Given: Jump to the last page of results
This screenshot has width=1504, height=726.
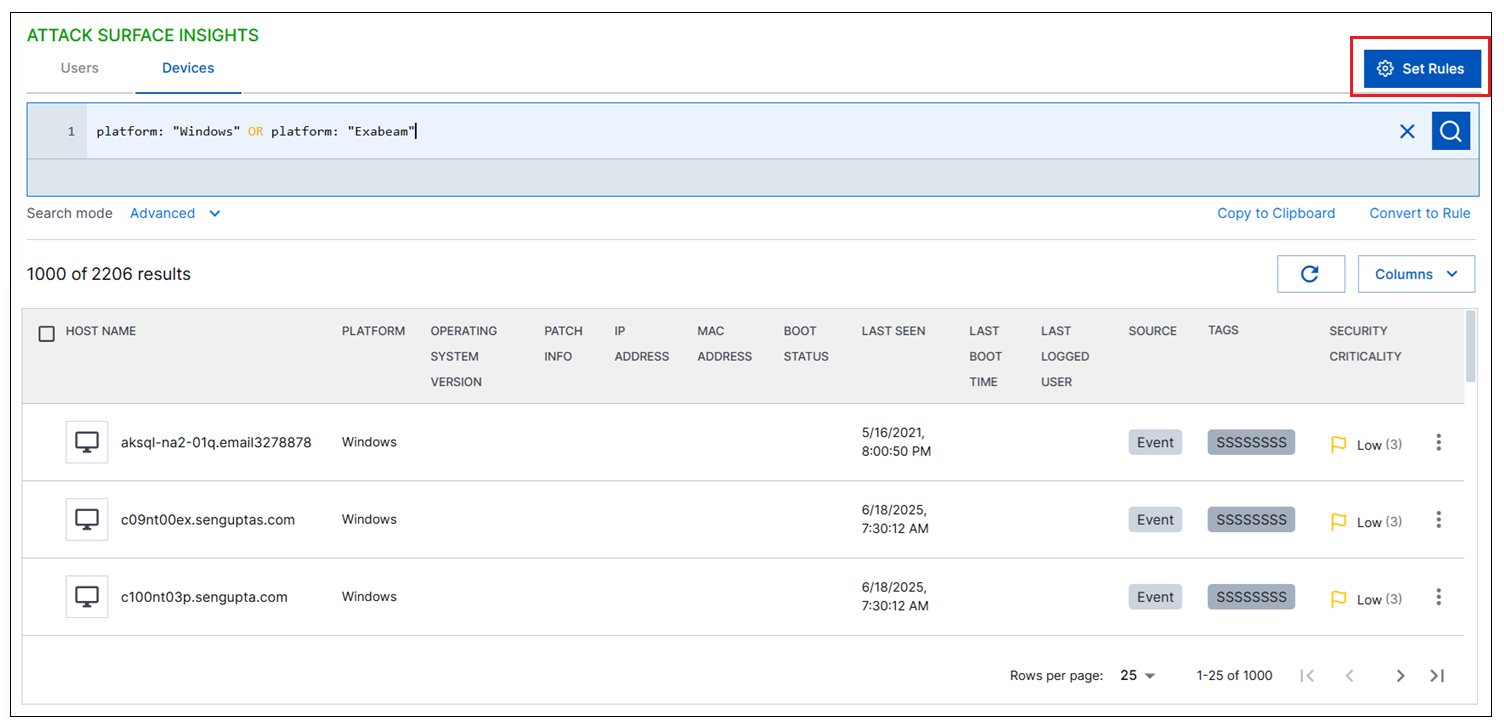Looking at the screenshot, I should coord(1437,676).
